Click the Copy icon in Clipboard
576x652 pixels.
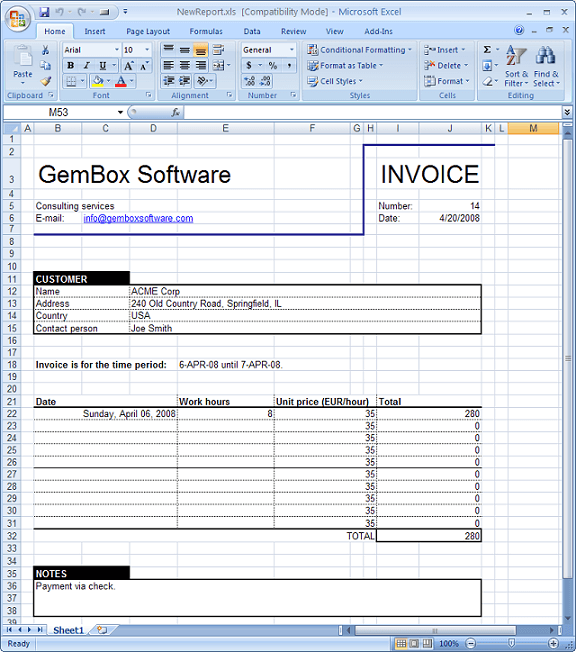45,65
